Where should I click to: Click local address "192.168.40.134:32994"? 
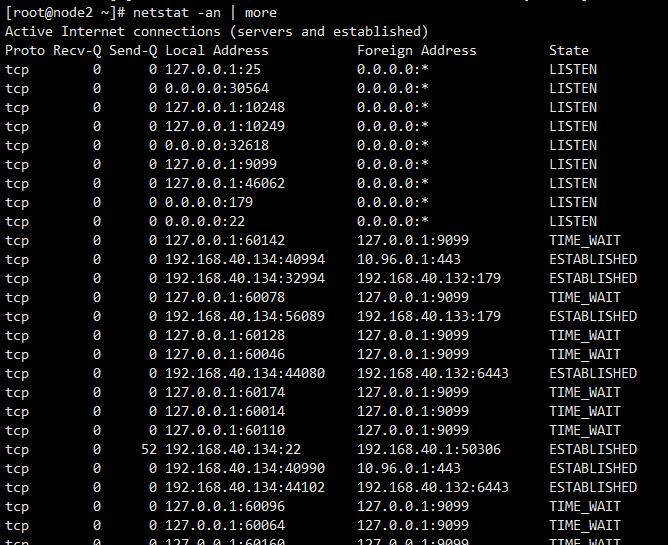pyautogui.click(x=245, y=278)
